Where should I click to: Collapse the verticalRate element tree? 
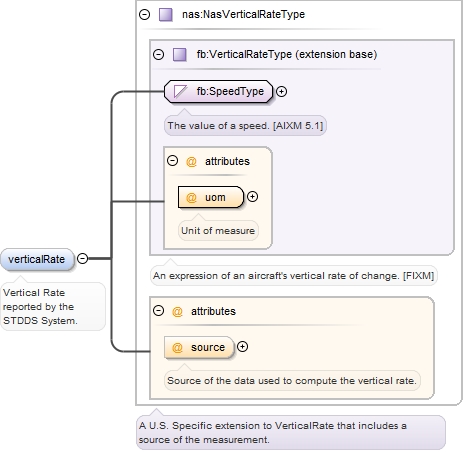tap(82, 258)
